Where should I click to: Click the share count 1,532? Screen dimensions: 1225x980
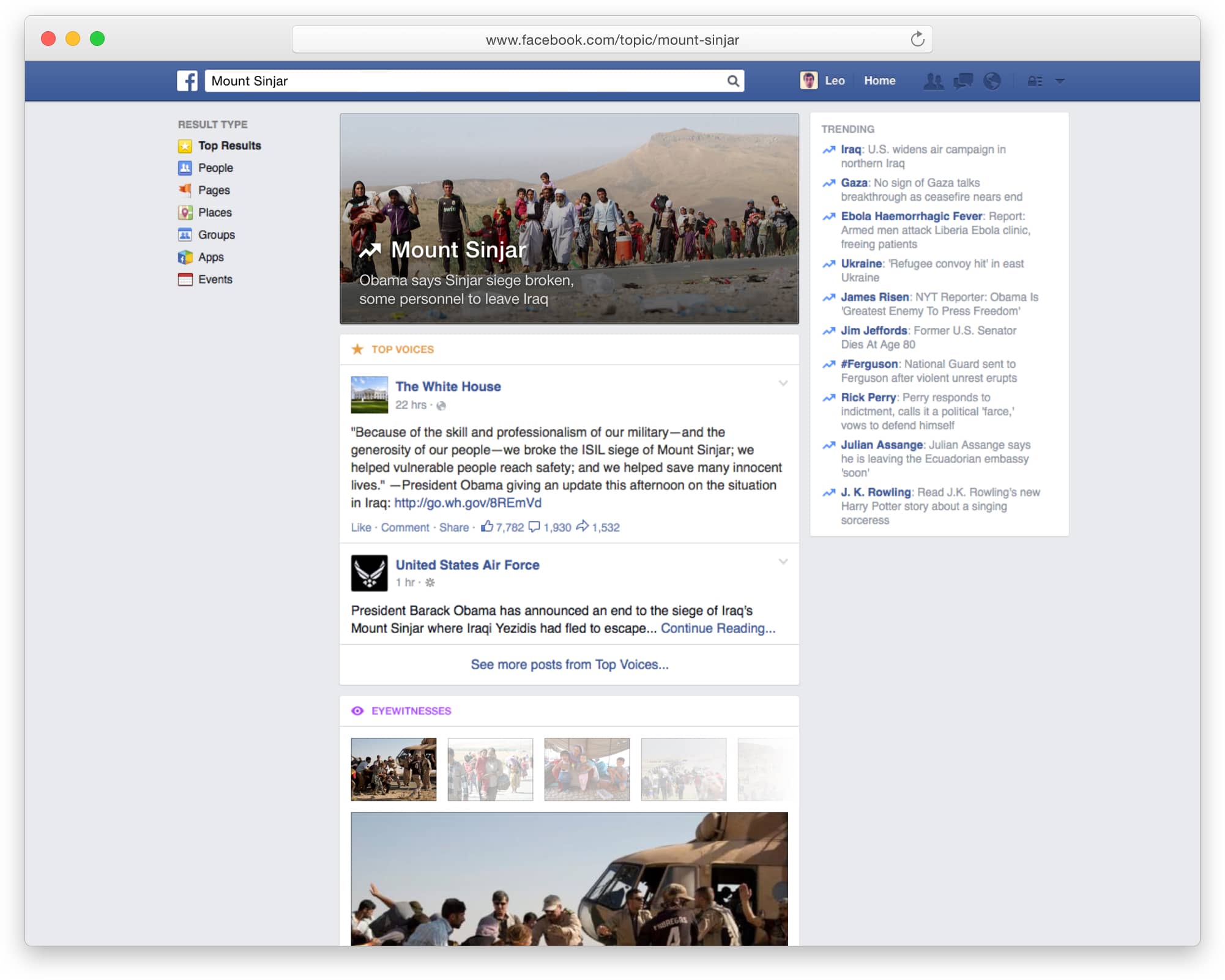coord(598,527)
